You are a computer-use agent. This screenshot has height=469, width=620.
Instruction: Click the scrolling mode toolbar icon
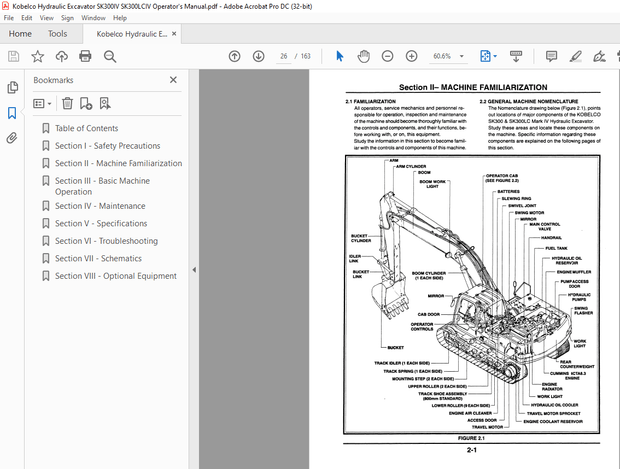click(516, 56)
